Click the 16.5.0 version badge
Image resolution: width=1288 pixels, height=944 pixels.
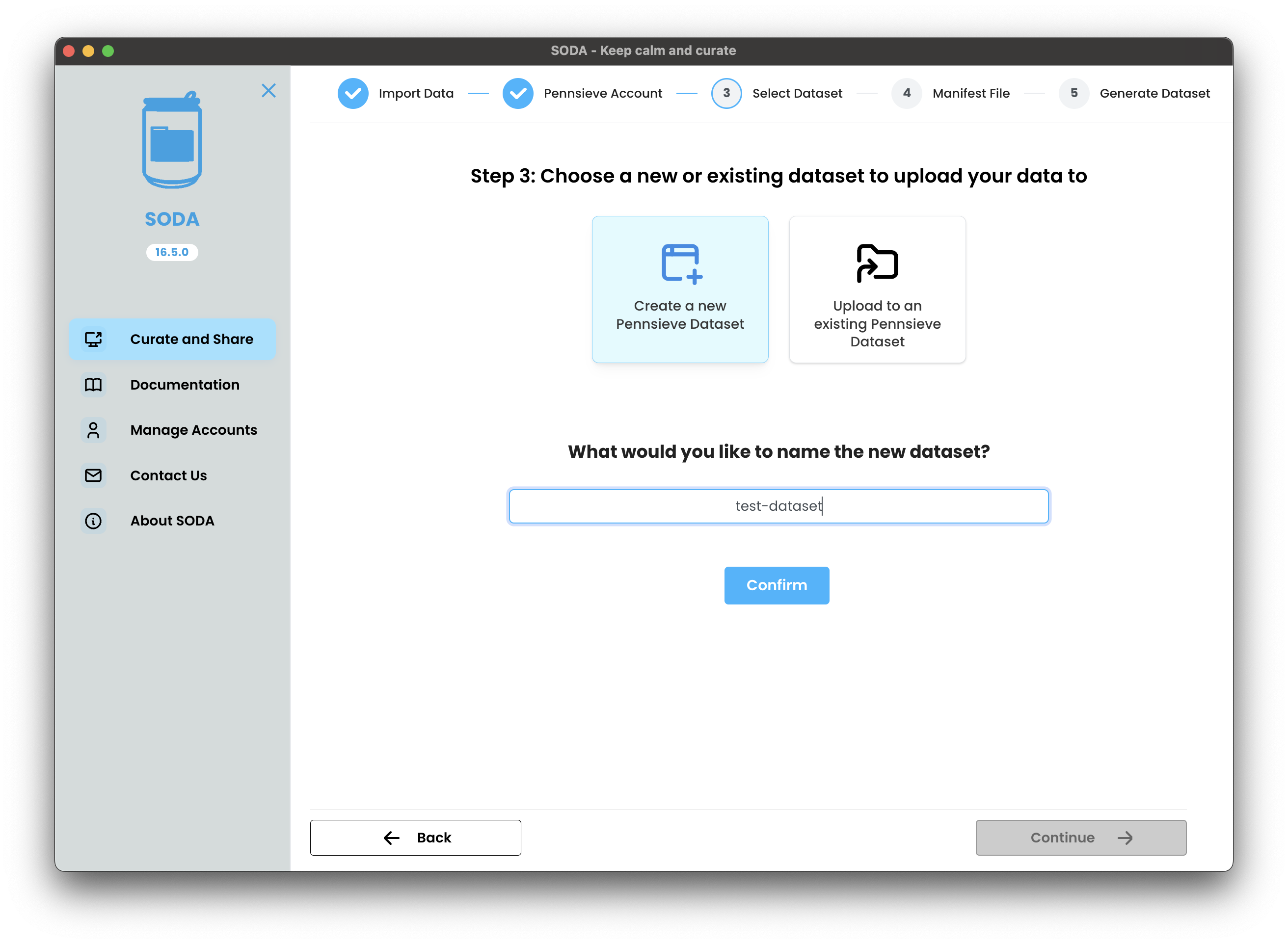click(x=171, y=252)
